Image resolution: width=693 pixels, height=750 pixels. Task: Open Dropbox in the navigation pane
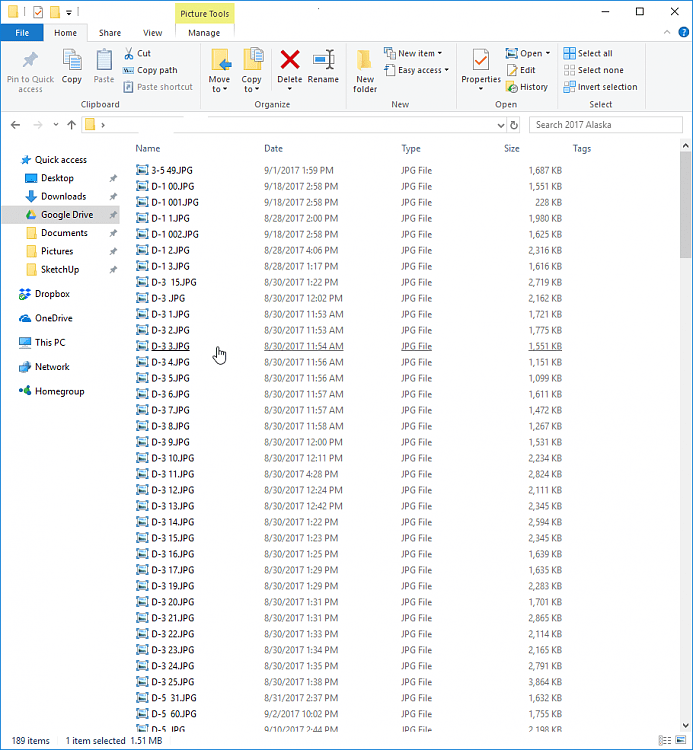(44, 294)
